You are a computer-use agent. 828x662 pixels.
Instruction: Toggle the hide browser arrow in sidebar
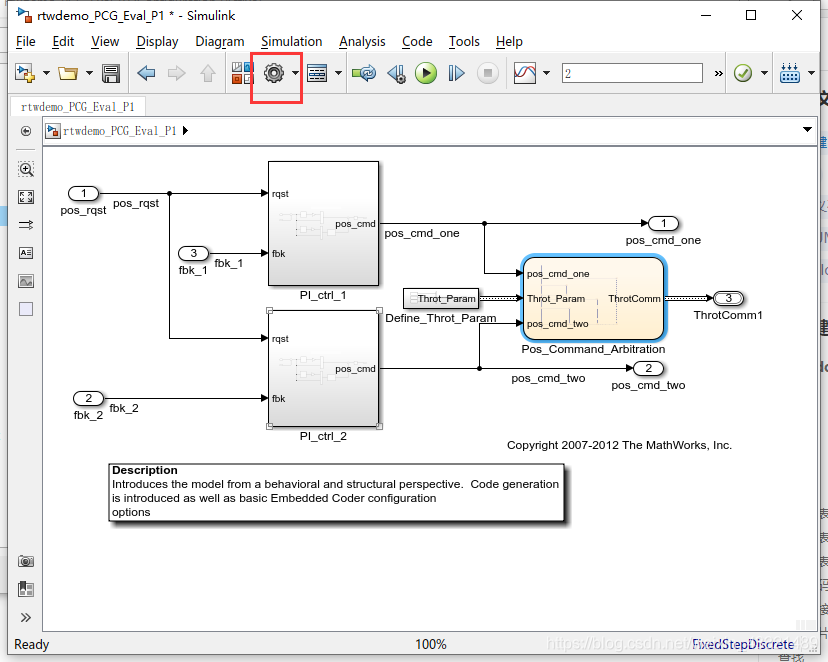click(x=24, y=130)
